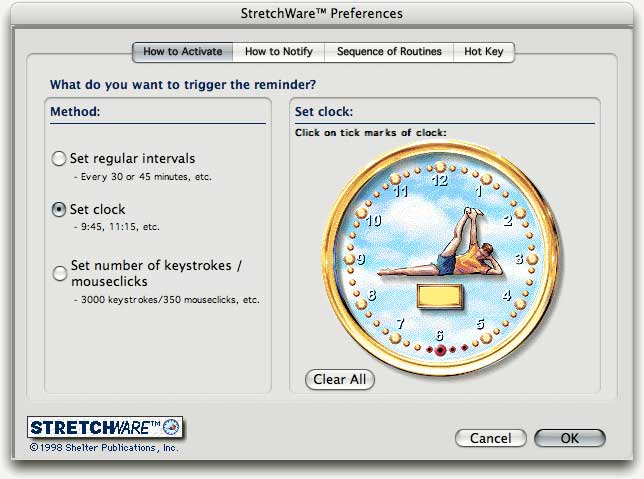Viewport: 644px width, 479px height.
Task: Open the How to Notify tab
Action: pyautogui.click(x=278, y=52)
